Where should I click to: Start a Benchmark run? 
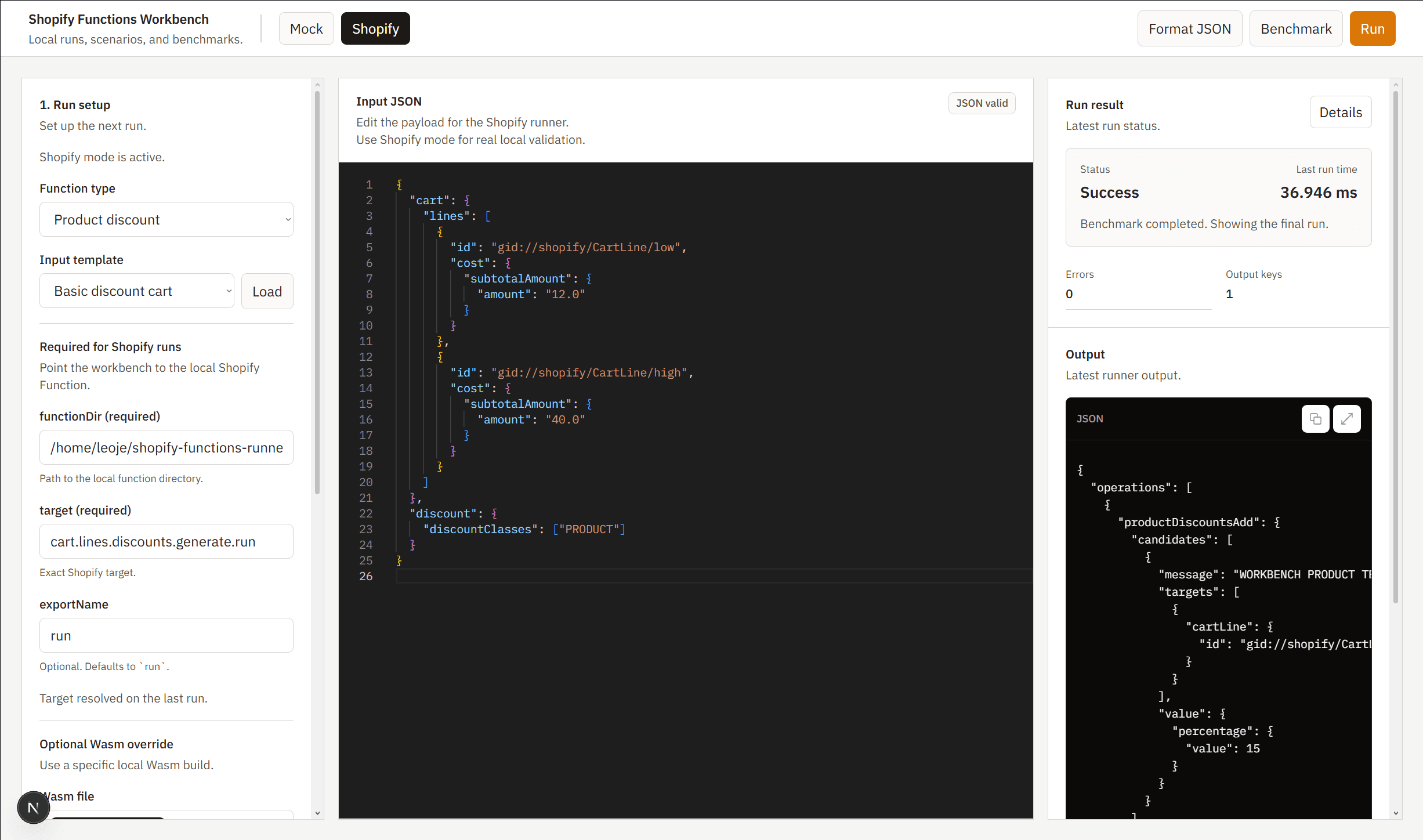pos(1295,28)
